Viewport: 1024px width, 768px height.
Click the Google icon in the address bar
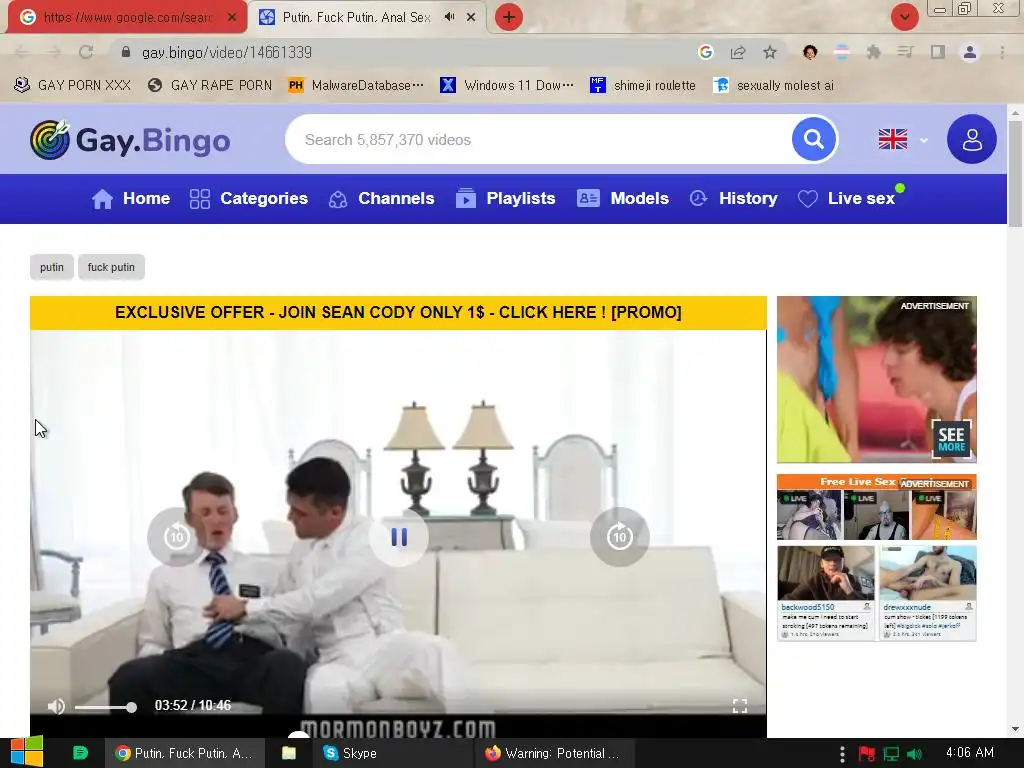click(x=705, y=52)
